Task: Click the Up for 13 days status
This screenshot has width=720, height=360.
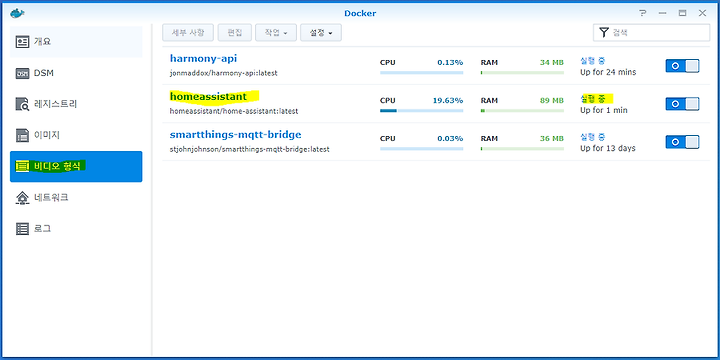Action: tap(608, 148)
